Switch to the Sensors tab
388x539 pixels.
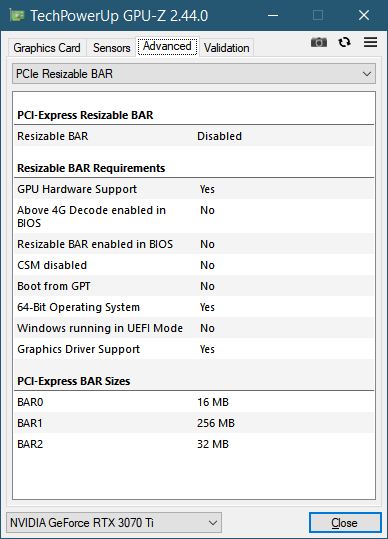tap(111, 48)
